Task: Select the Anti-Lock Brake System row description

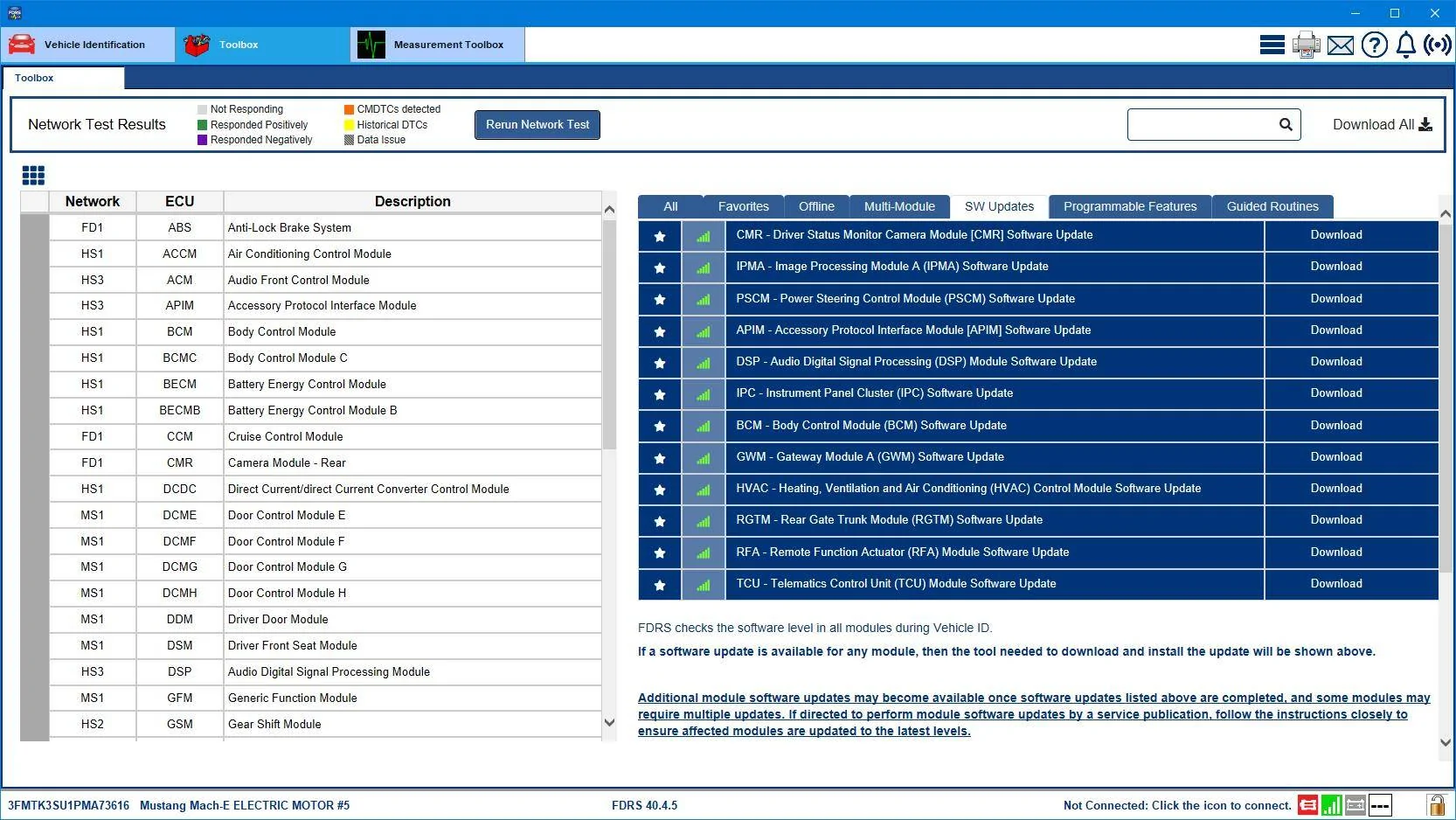Action: click(413, 228)
